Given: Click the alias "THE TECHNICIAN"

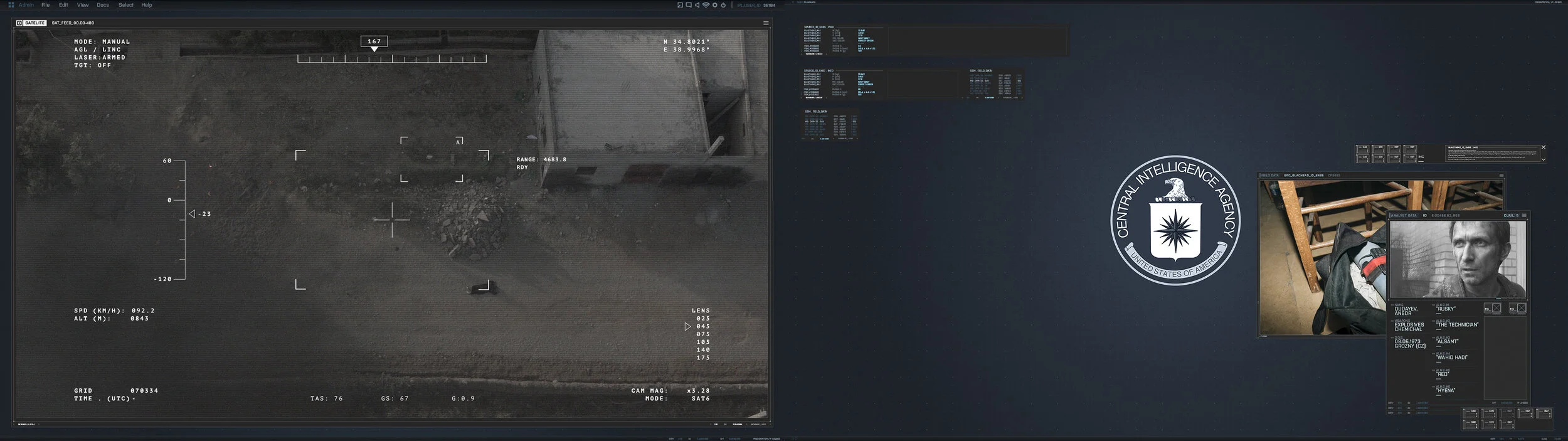Looking at the screenshot, I should point(1457,325).
